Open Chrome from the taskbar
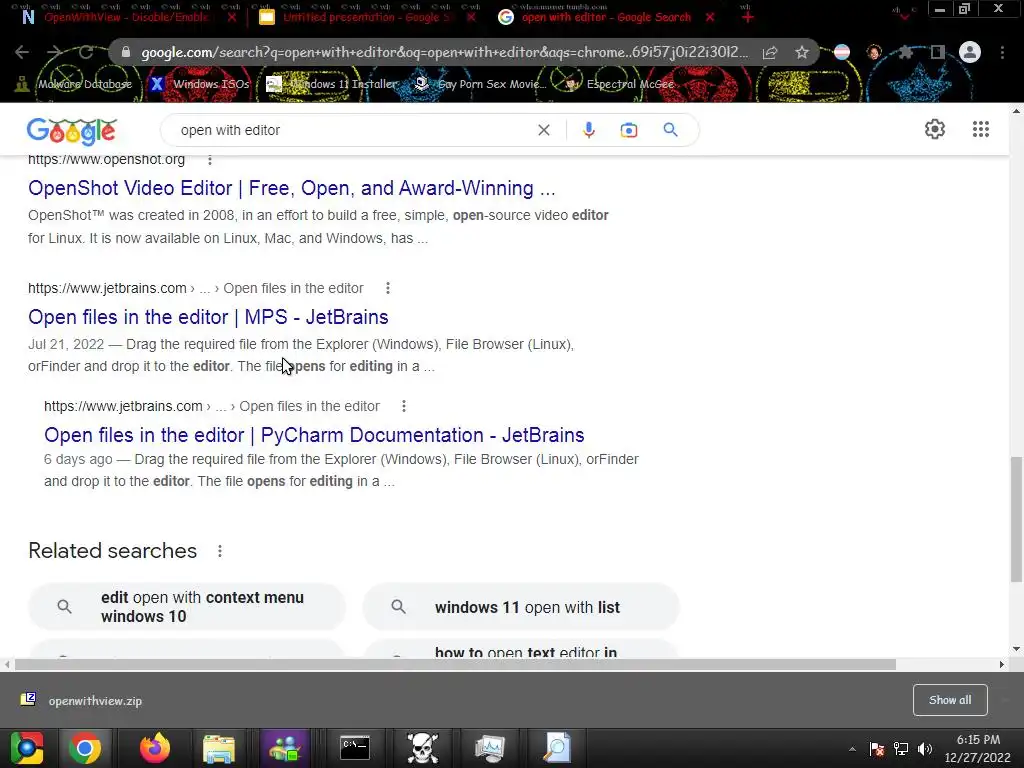1024x768 pixels. click(x=85, y=748)
